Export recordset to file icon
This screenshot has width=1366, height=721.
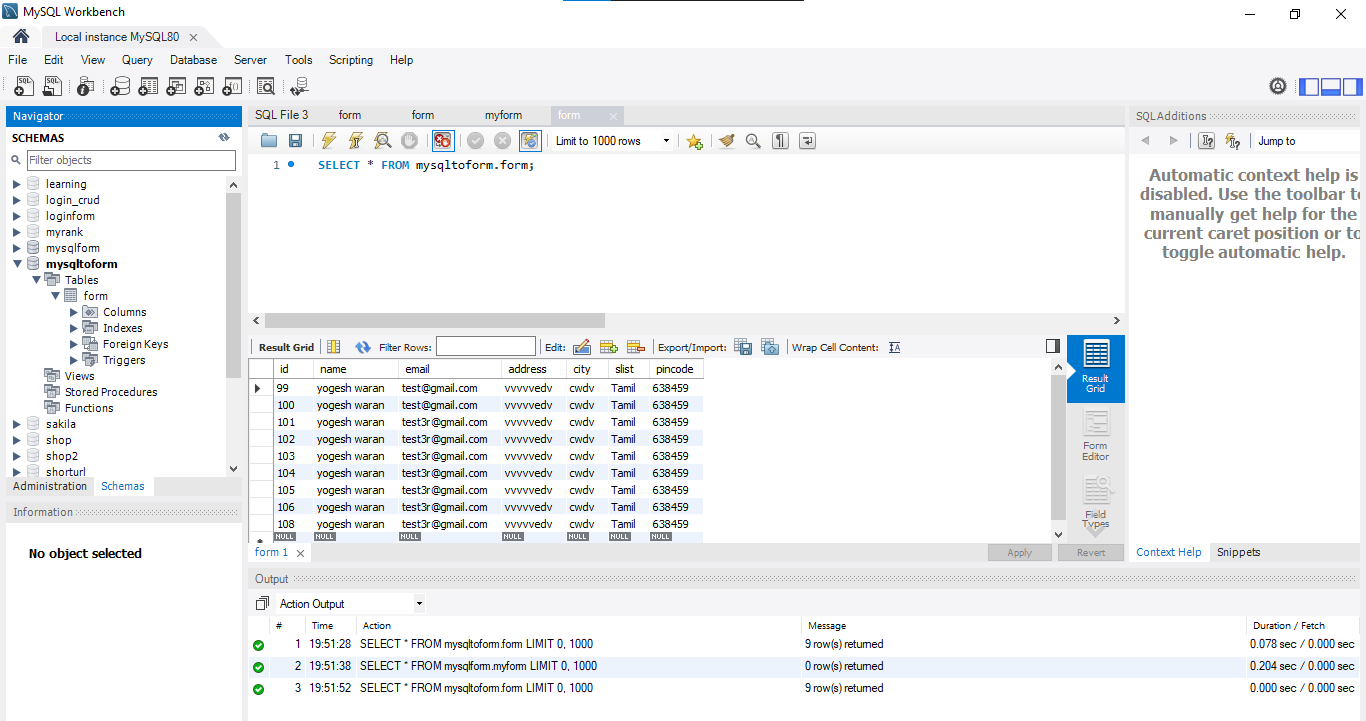[x=743, y=347]
